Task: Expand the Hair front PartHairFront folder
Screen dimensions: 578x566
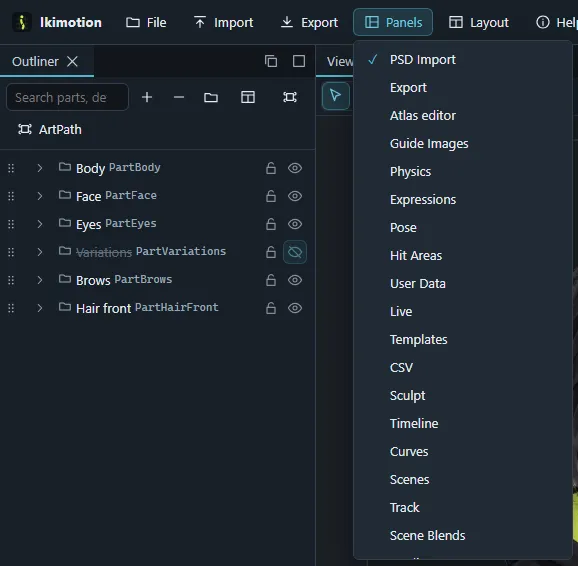Action: (39, 308)
